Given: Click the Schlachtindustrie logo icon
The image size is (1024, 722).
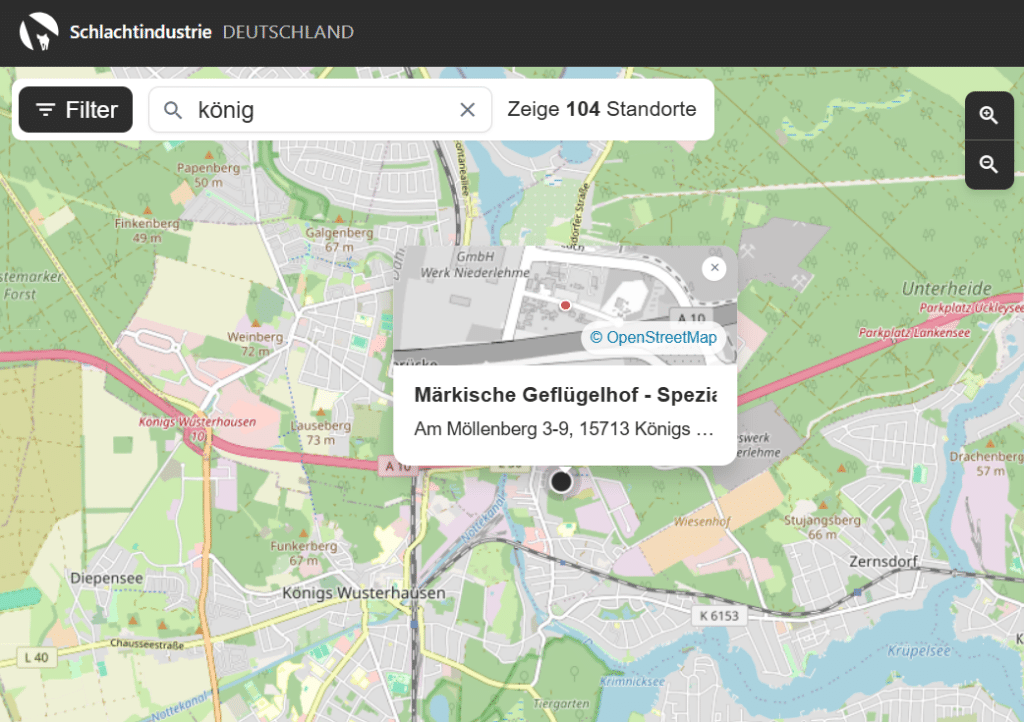Looking at the screenshot, I should click(39, 31).
